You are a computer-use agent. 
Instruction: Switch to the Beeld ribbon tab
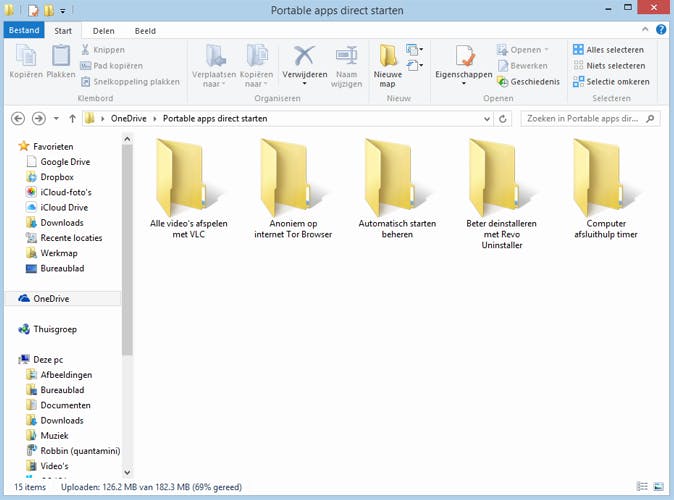coord(145,31)
